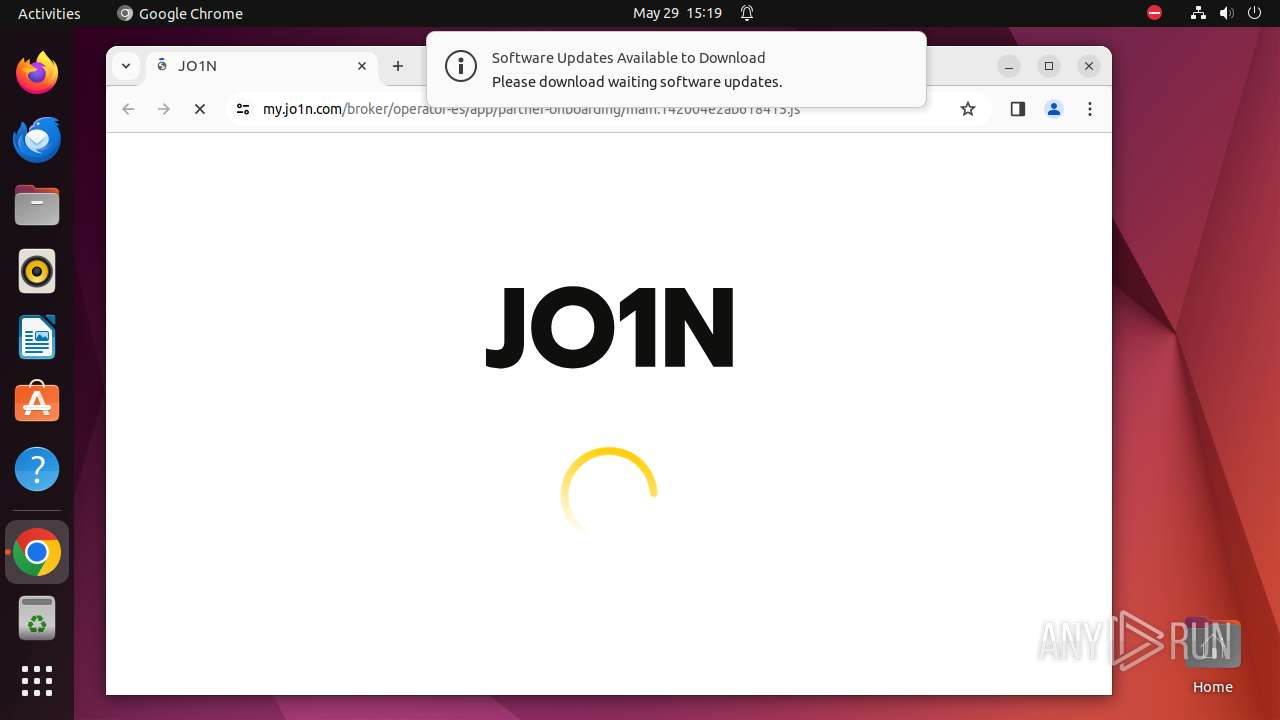This screenshot has height=720, width=1280.
Task: Select the JO1N browser tab
Action: tap(262, 66)
